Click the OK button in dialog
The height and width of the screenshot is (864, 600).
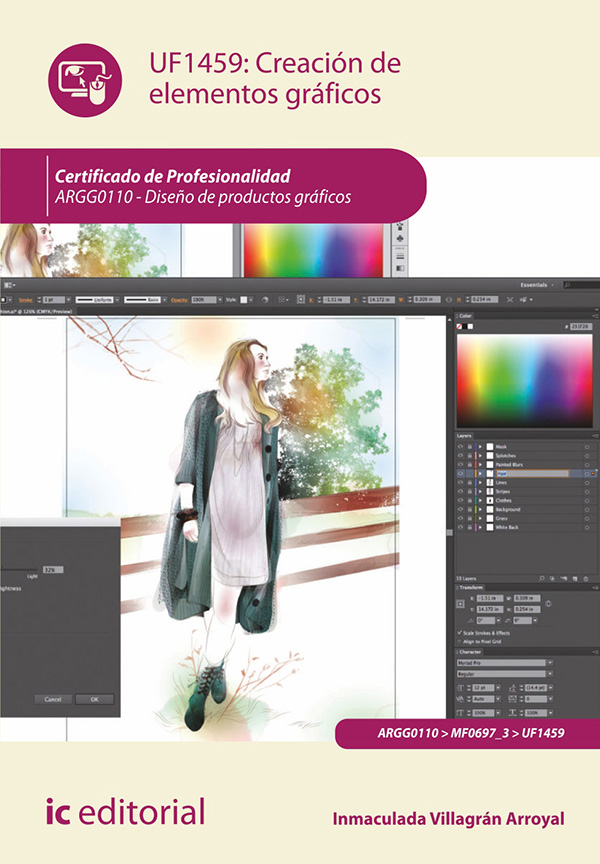(94, 699)
